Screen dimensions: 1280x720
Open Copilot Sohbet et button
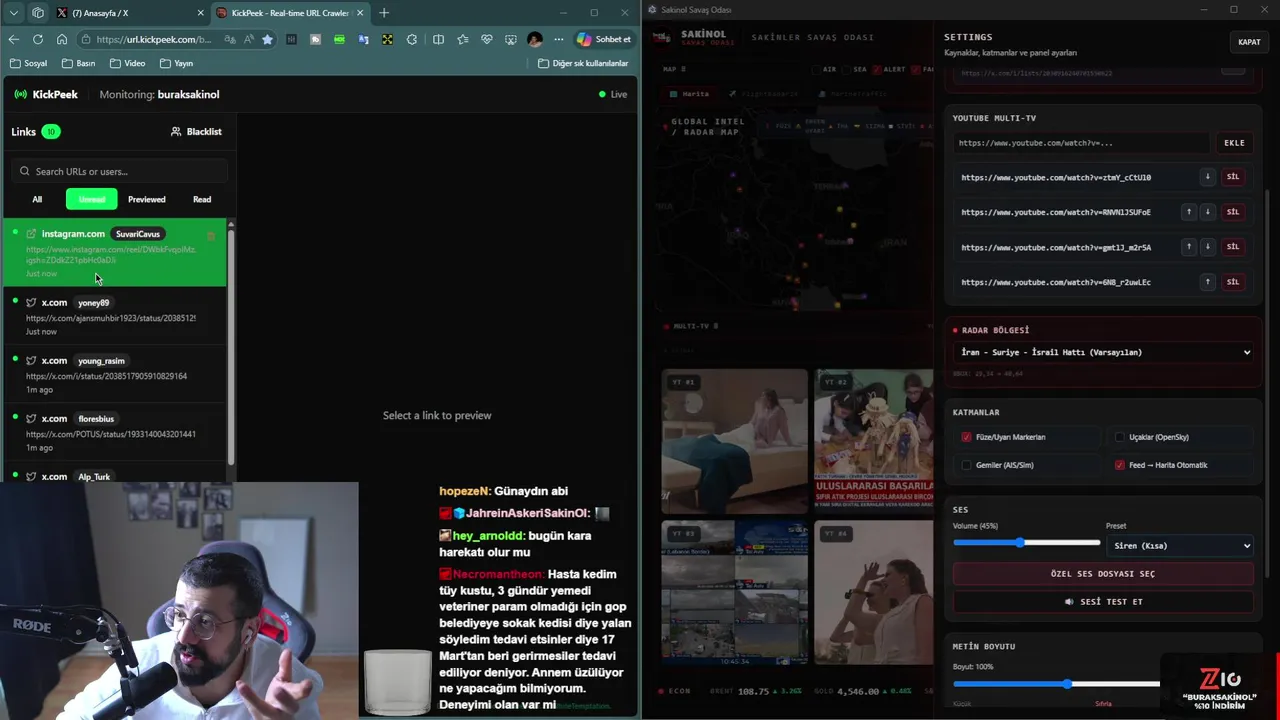click(604, 39)
